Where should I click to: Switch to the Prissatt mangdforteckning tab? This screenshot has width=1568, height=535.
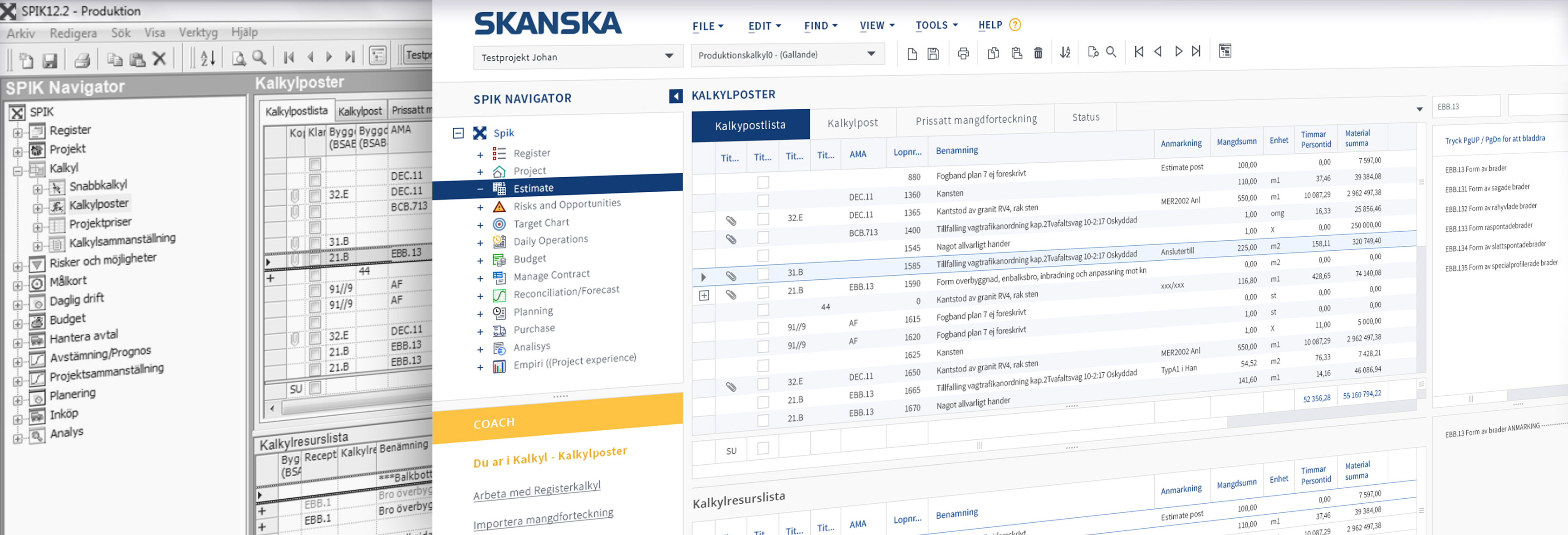coord(976,119)
